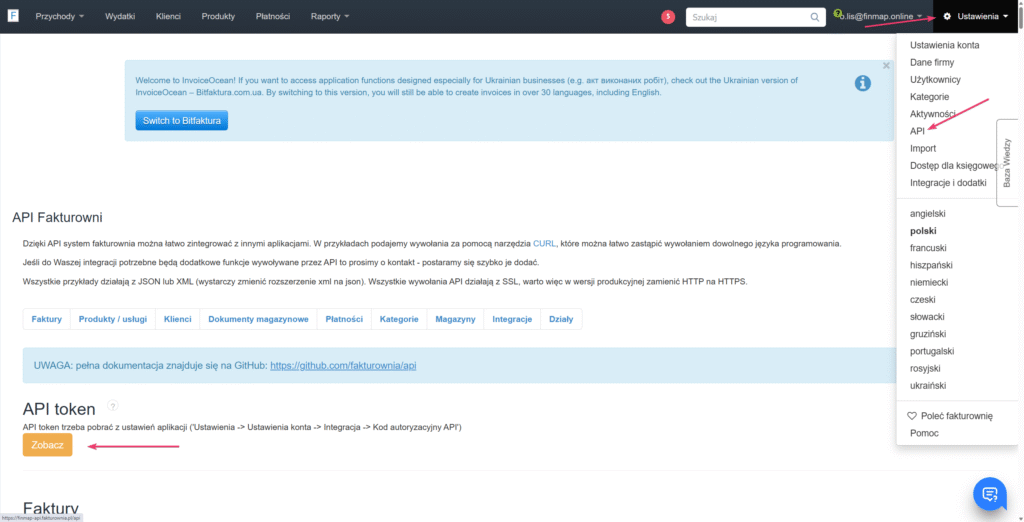Open the Baza Wiedzy side tab

coord(1007,163)
